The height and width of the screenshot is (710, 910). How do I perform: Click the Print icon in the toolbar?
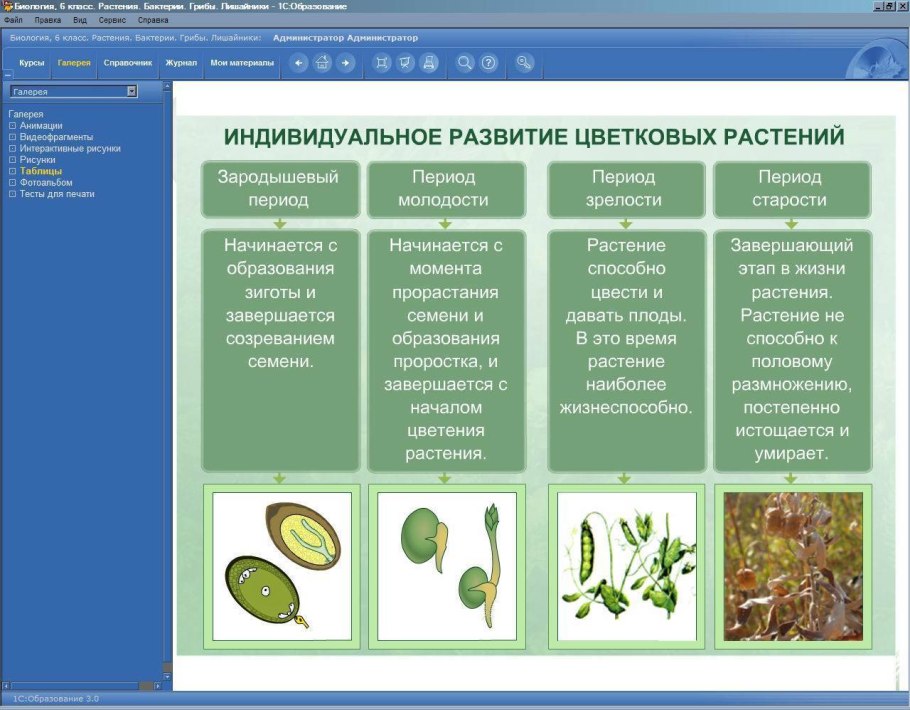pyautogui.click(x=429, y=63)
